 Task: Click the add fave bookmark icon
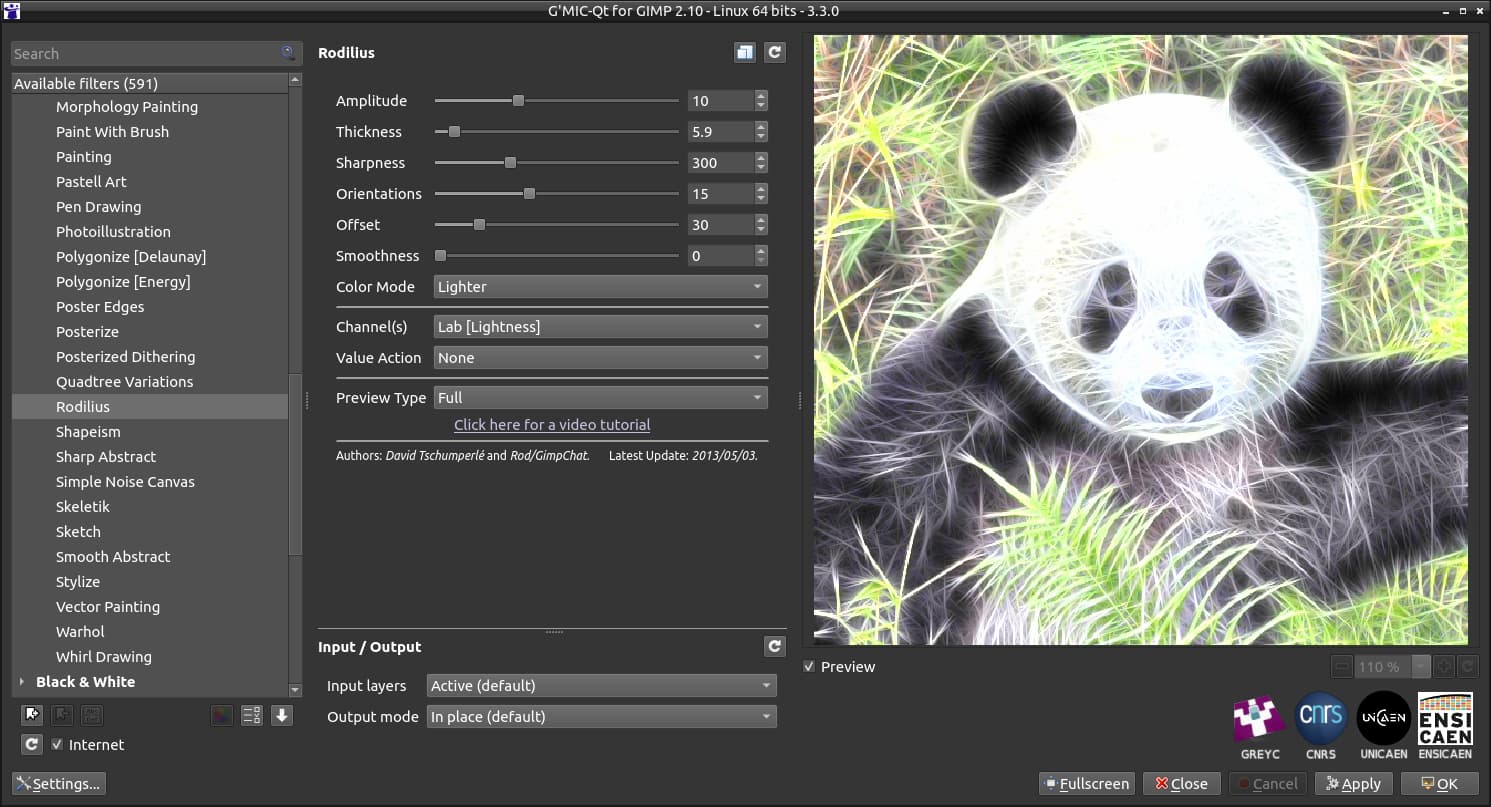pyautogui.click(x=32, y=715)
